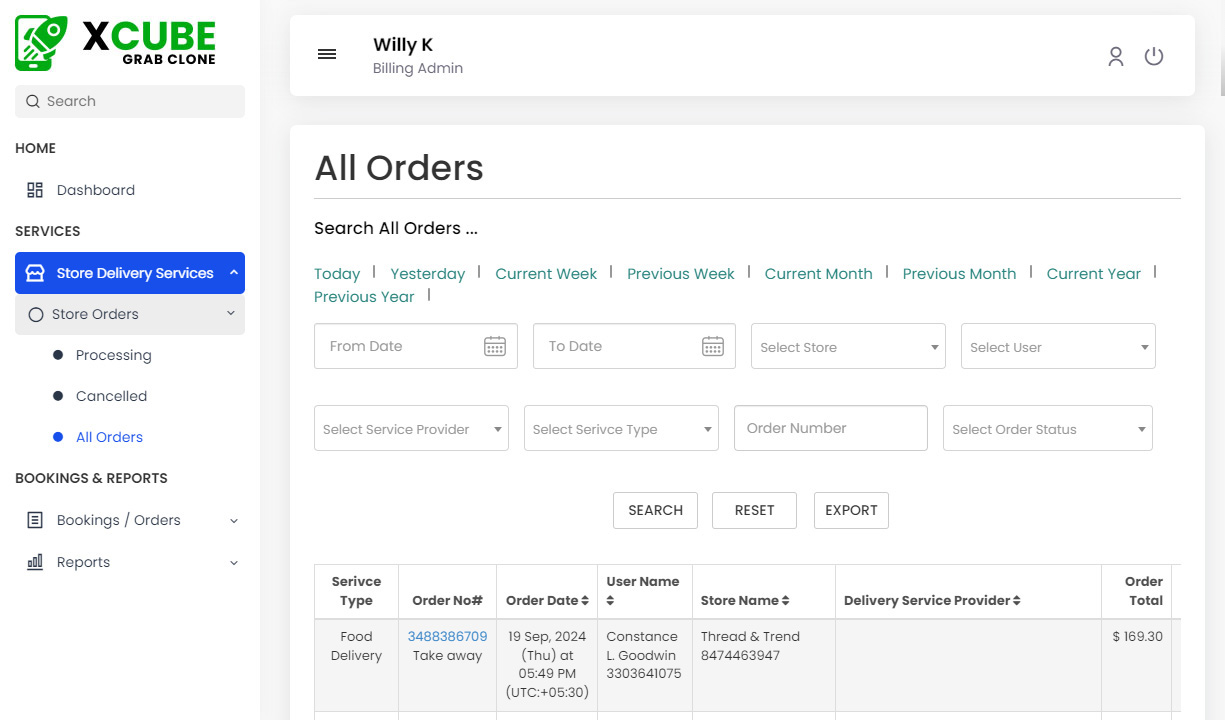Image resolution: width=1225 pixels, height=720 pixels.
Task: Sort by Order Date column arrows
Action: [585, 601]
